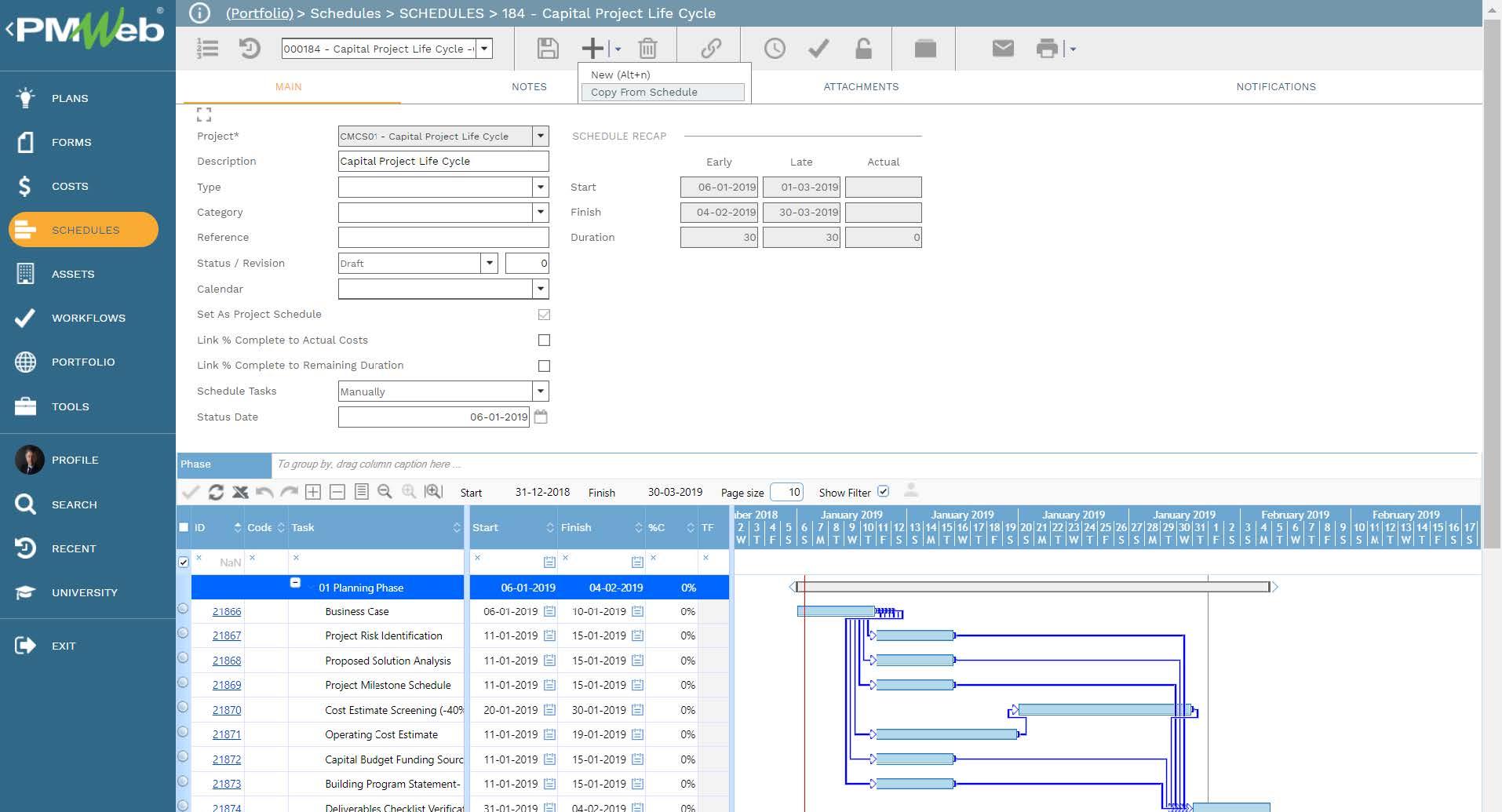Refresh the Gantt task grid
1502x812 pixels.
tap(216, 492)
